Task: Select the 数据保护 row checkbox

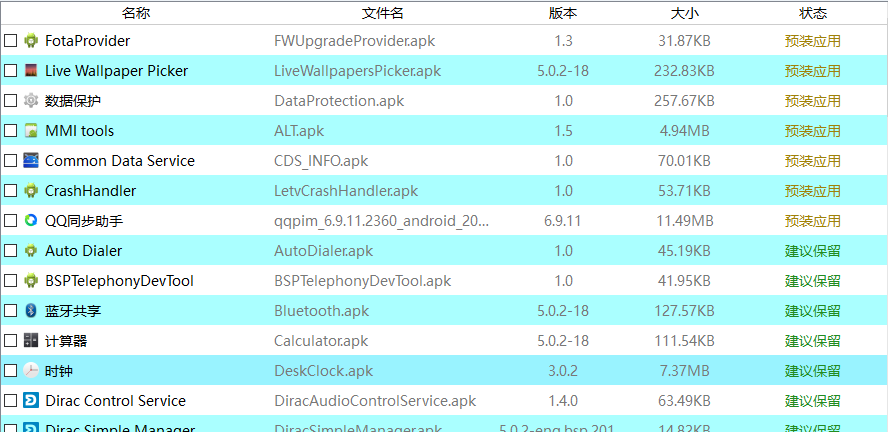Action: pyautogui.click(x=10, y=101)
